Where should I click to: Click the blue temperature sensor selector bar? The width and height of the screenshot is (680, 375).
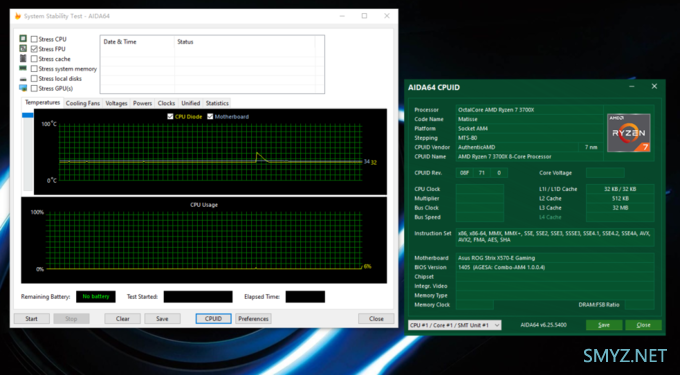pyautogui.click(x=27, y=115)
